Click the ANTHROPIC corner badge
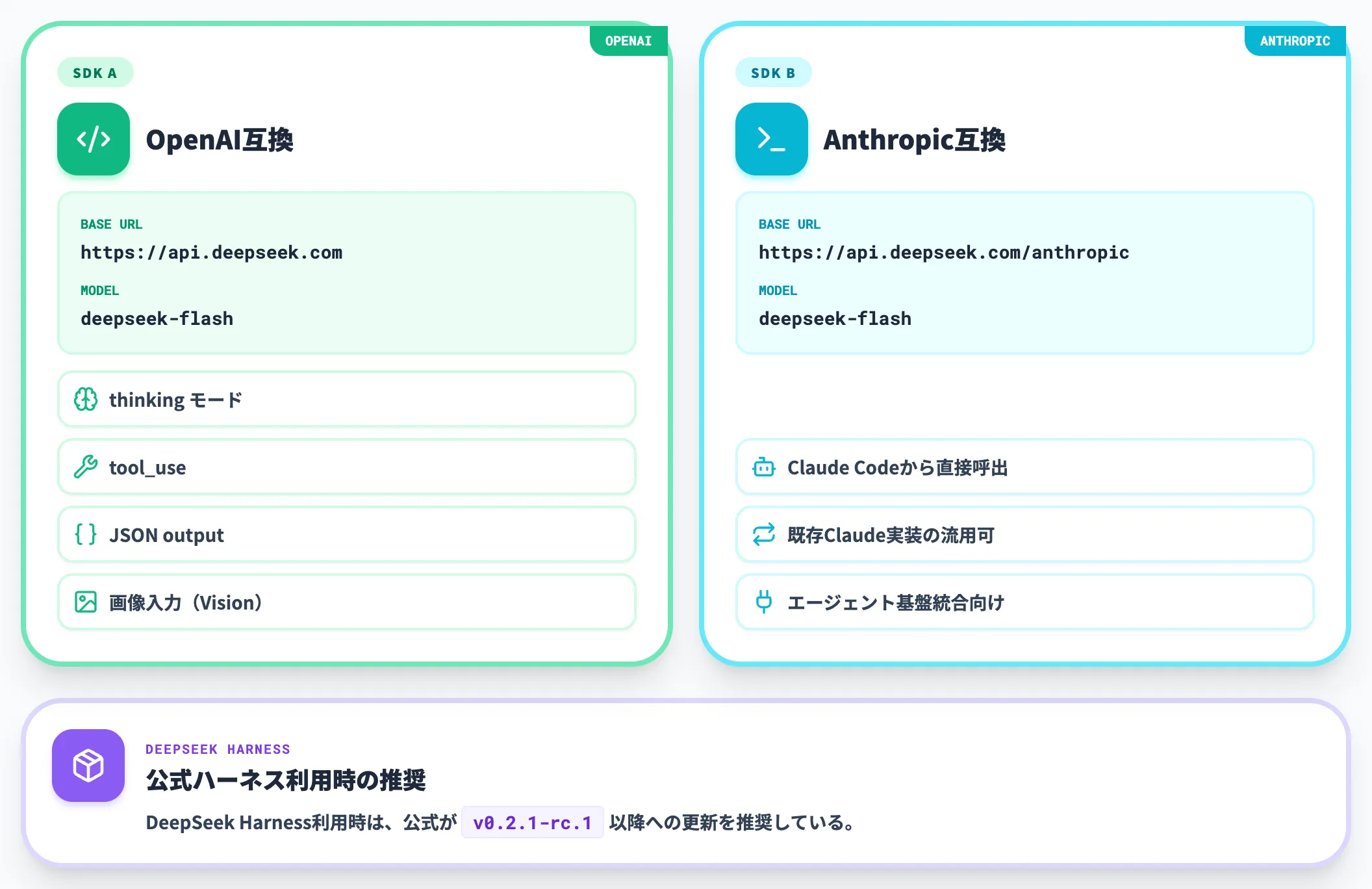 tap(1295, 41)
